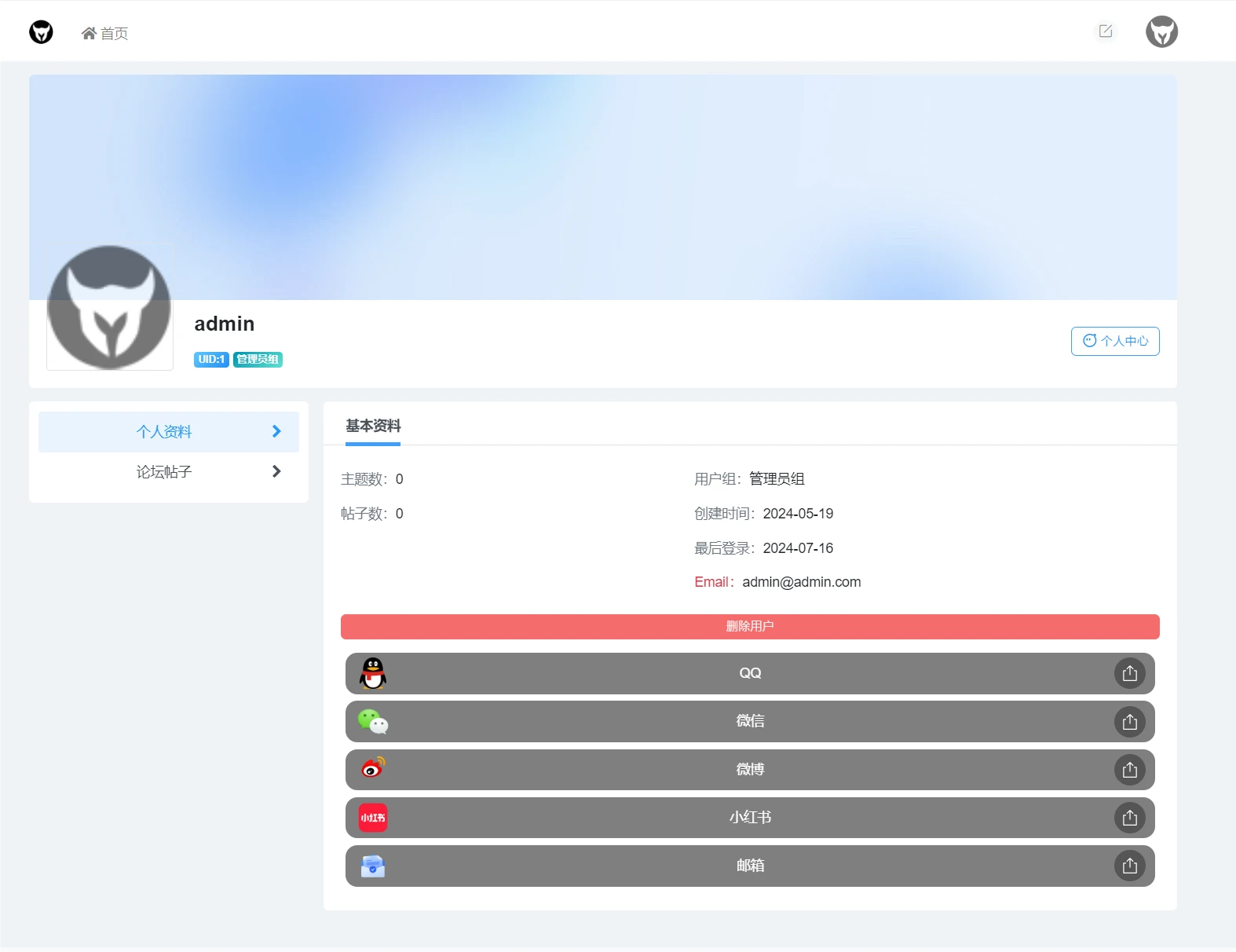Open the 个人中心 button
The height and width of the screenshot is (952, 1236).
point(1114,341)
